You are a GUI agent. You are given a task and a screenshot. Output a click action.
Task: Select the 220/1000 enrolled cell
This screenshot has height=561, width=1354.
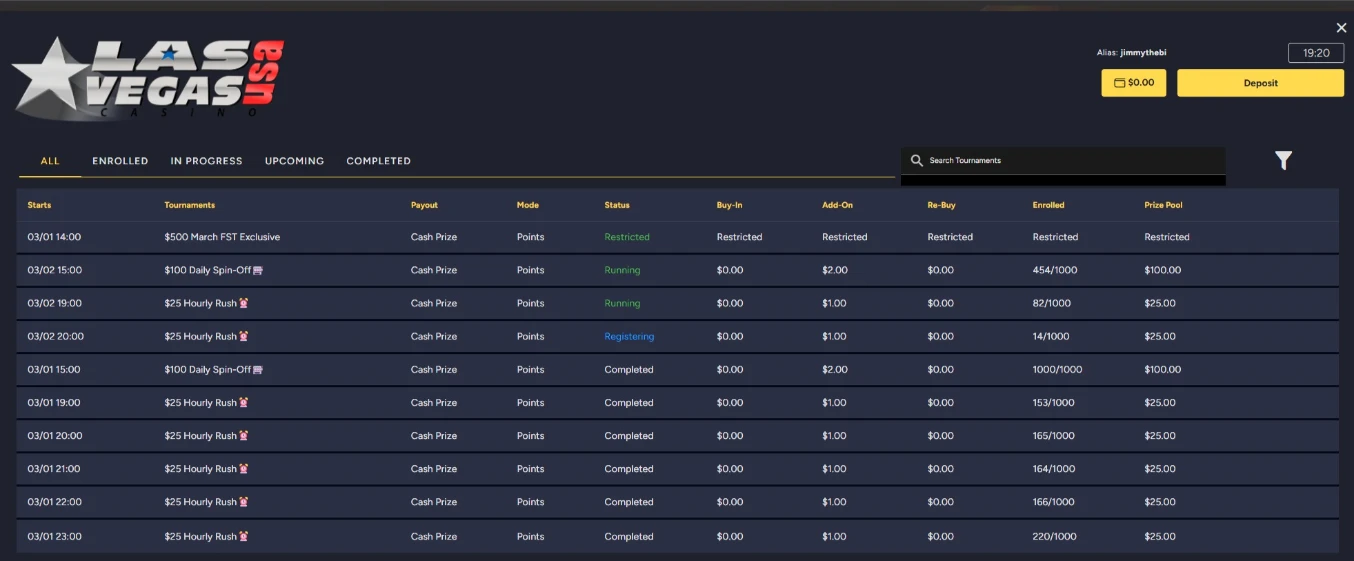coord(1054,536)
